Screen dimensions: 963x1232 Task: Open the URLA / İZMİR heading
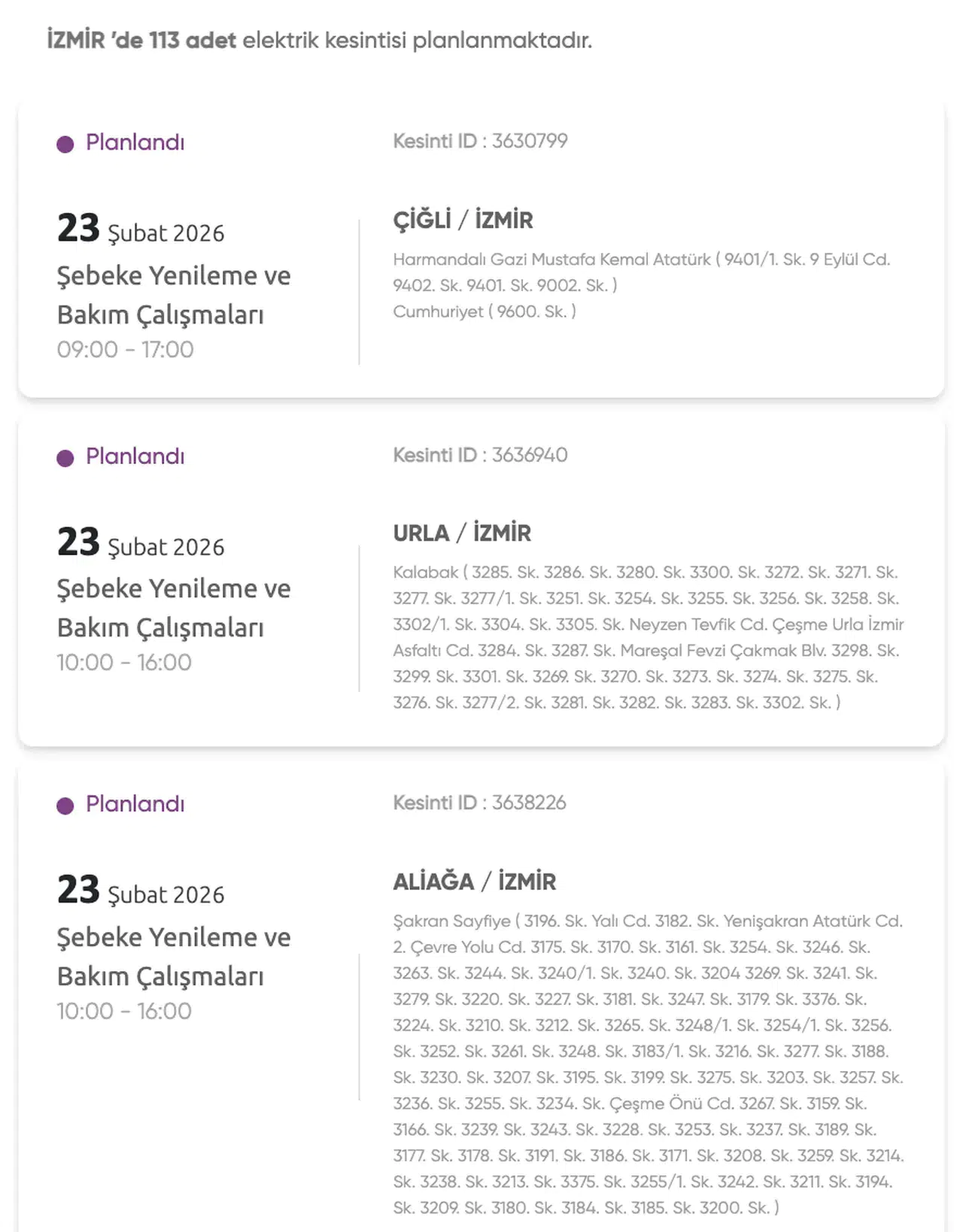(x=462, y=533)
